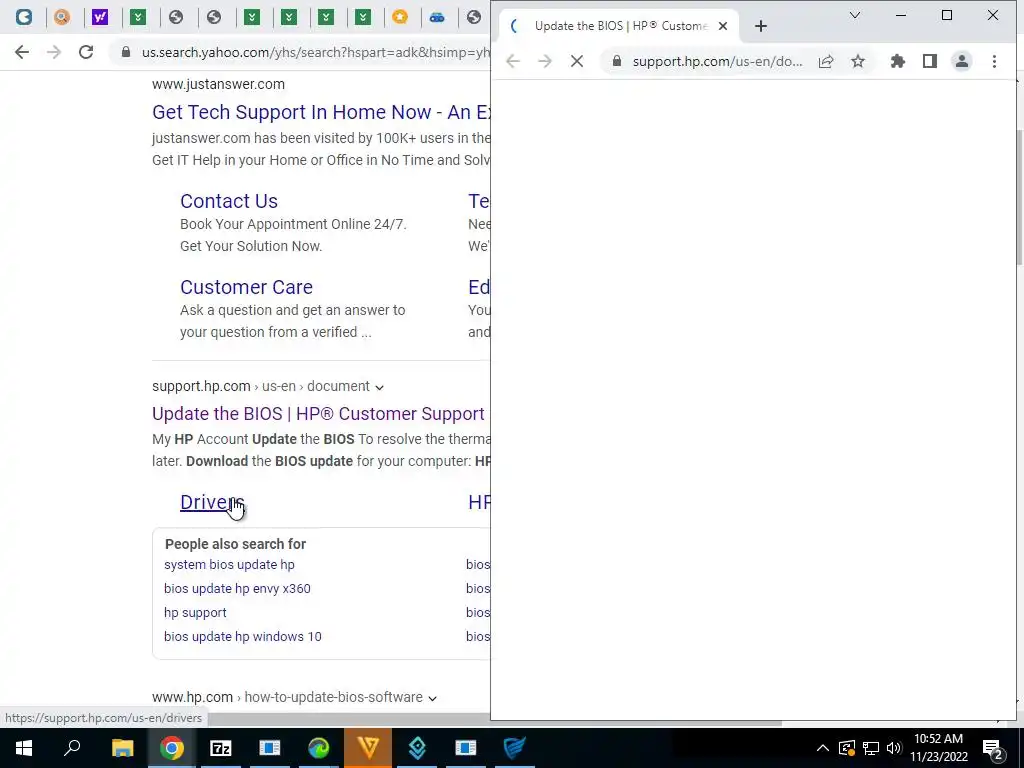Open the tab search chevron
The width and height of the screenshot is (1024, 768).
854,15
